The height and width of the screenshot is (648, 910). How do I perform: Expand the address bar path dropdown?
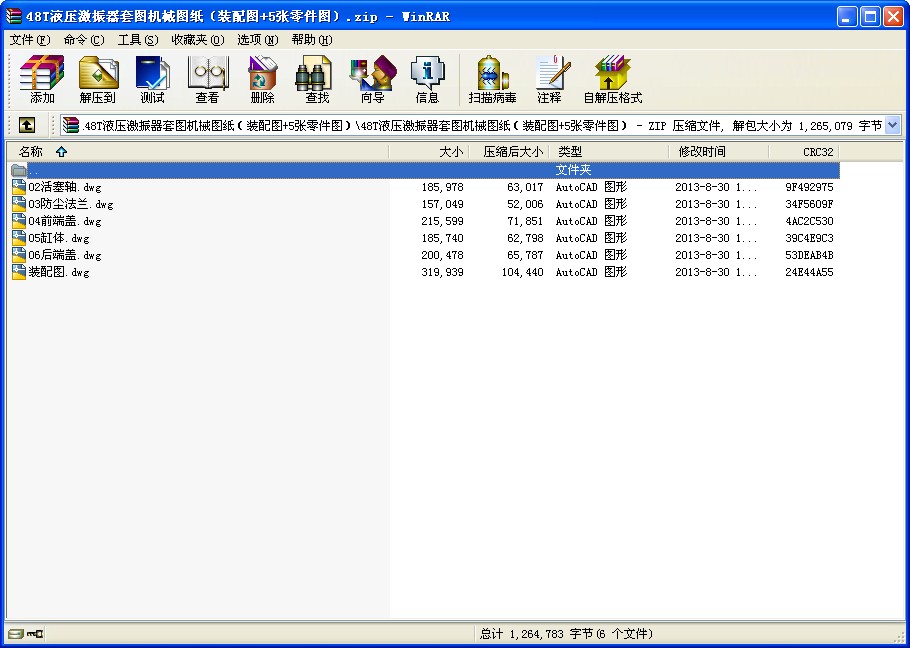tap(893, 125)
